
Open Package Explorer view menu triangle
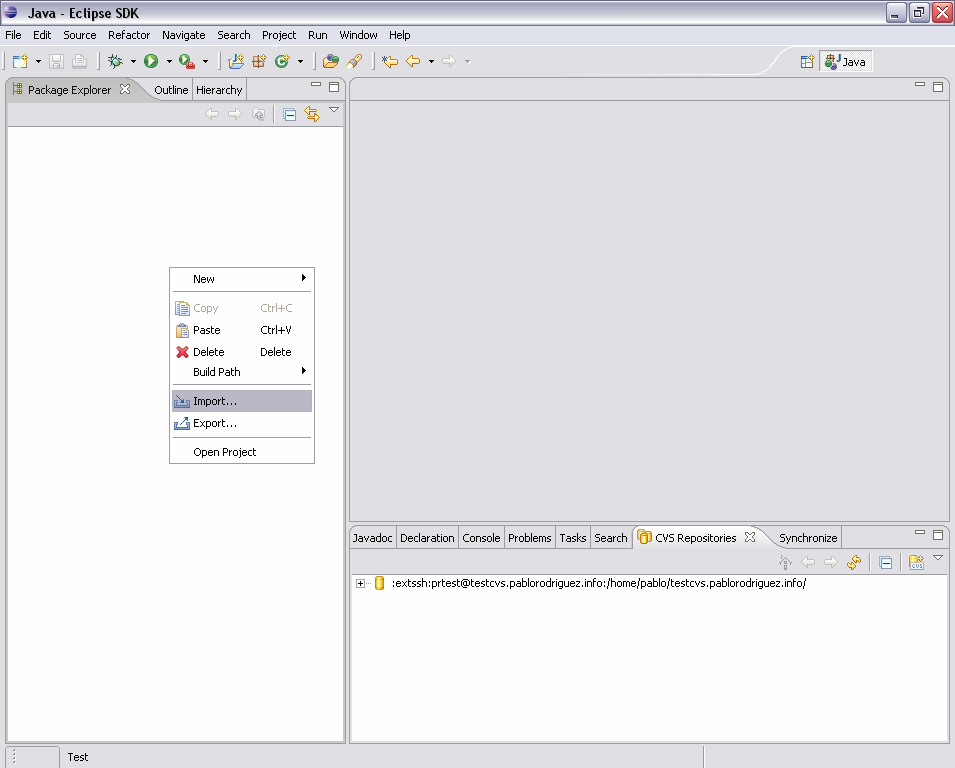pos(334,110)
